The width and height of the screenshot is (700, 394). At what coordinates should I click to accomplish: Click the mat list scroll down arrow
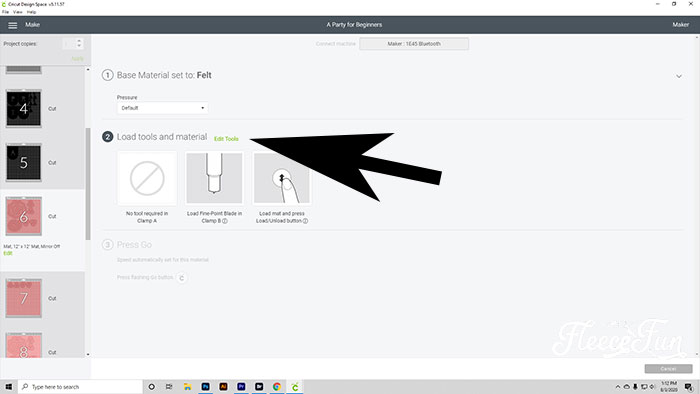tap(88, 354)
